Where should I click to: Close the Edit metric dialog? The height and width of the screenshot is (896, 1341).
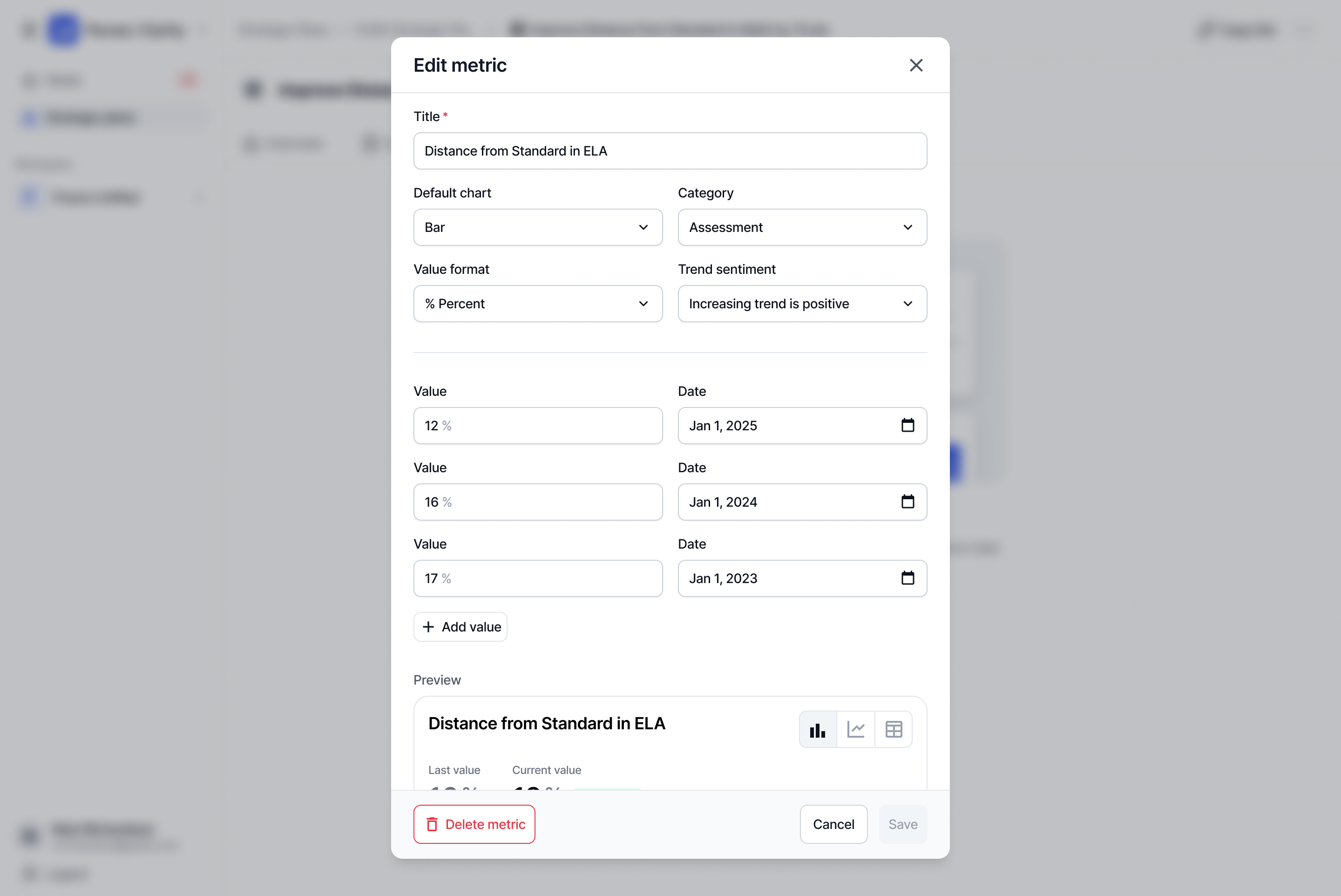point(916,65)
